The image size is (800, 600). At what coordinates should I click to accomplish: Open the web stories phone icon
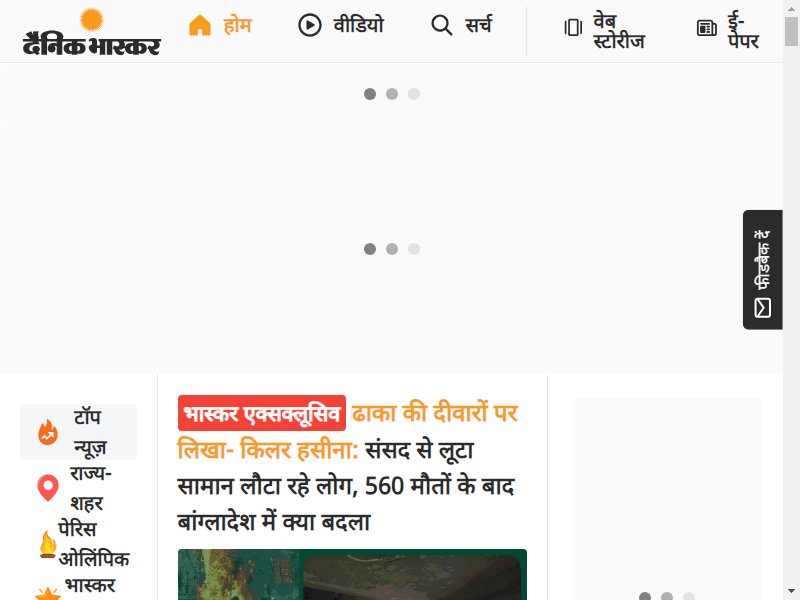pos(573,27)
